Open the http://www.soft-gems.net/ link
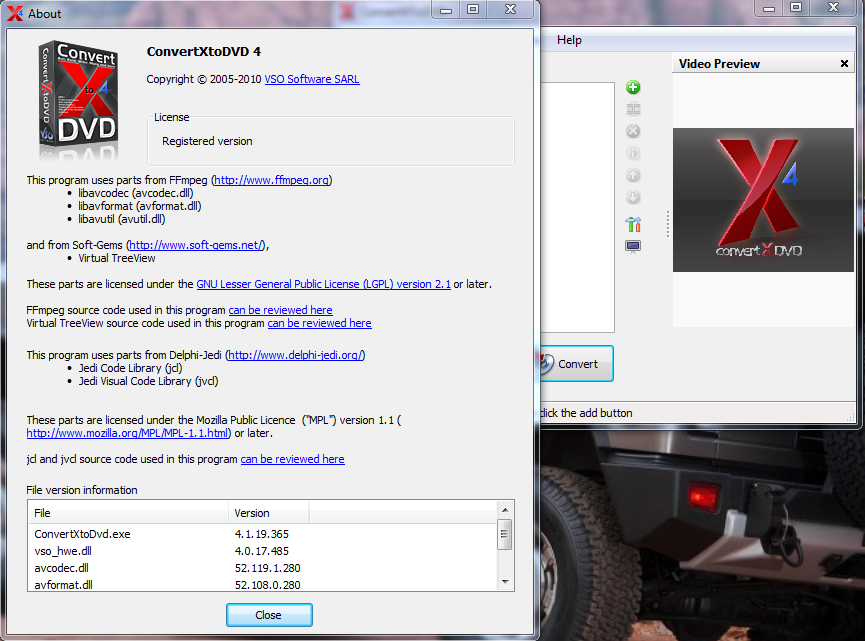This screenshot has height=641, width=865. (x=196, y=245)
